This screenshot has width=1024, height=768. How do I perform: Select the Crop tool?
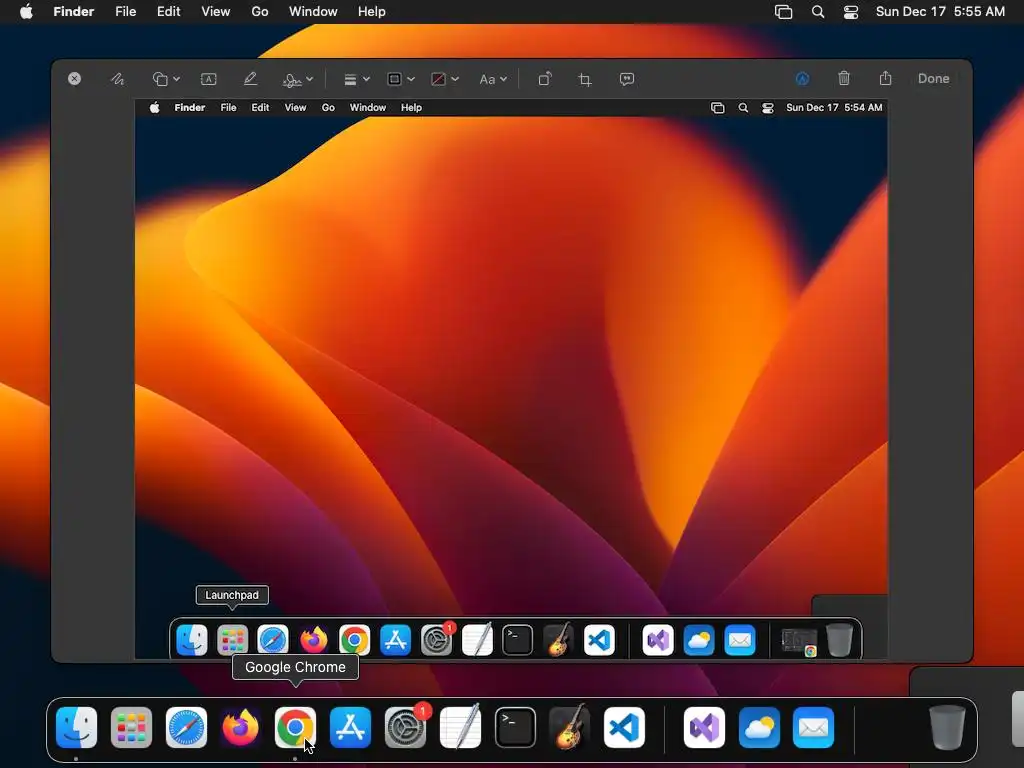pos(585,79)
